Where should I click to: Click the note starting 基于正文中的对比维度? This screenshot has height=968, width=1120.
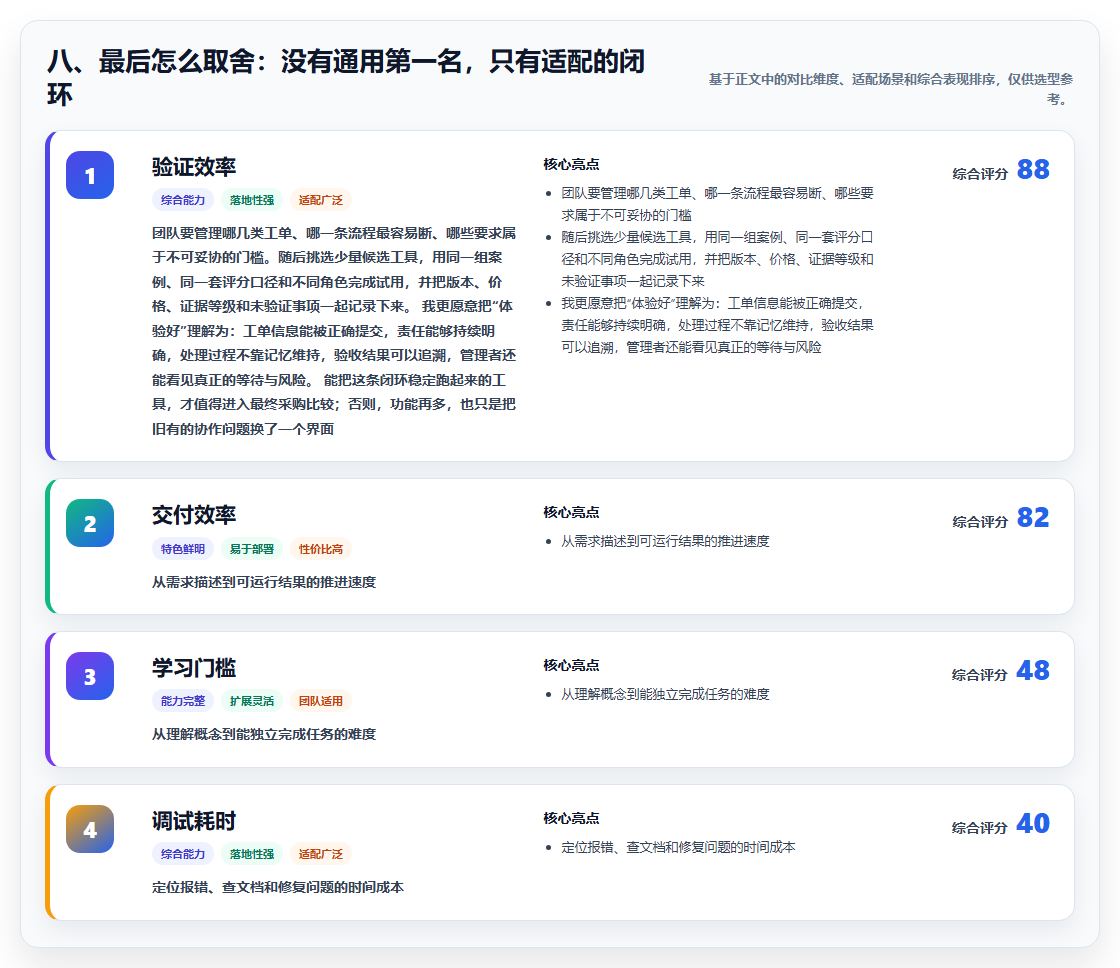click(x=891, y=89)
